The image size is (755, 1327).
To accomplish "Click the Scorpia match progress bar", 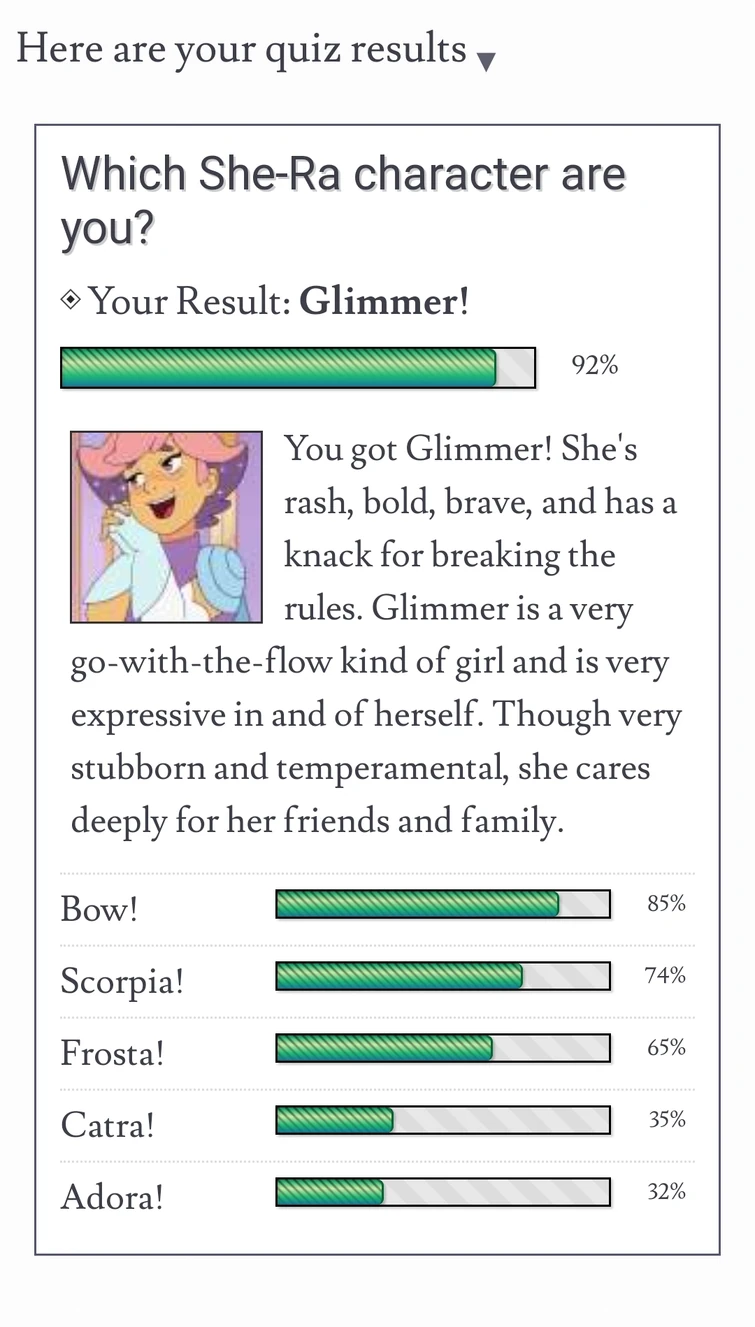I will pyautogui.click(x=442, y=976).
